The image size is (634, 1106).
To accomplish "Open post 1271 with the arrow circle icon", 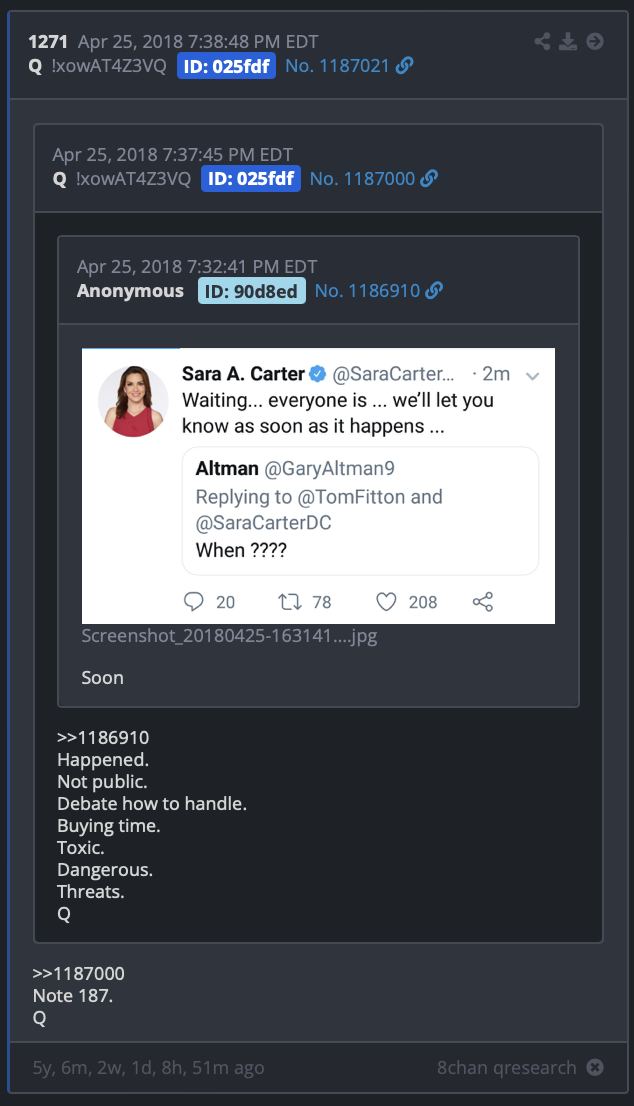I will (x=595, y=41).
